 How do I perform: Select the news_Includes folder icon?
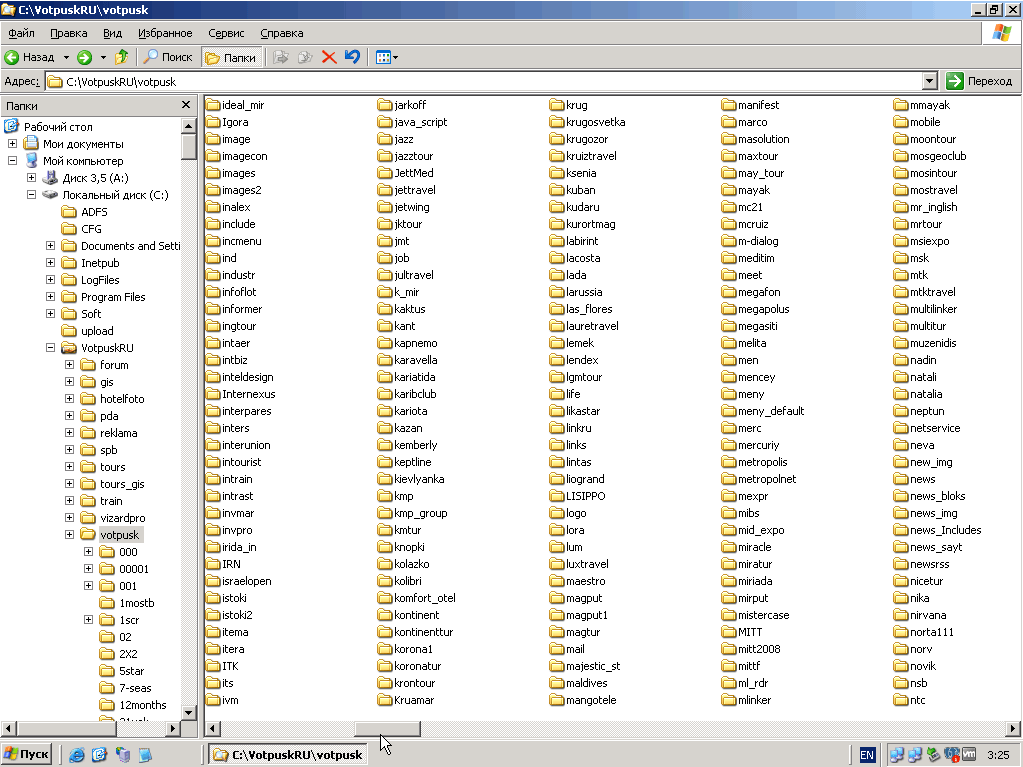pyautogui.click(x=901, y=530)
